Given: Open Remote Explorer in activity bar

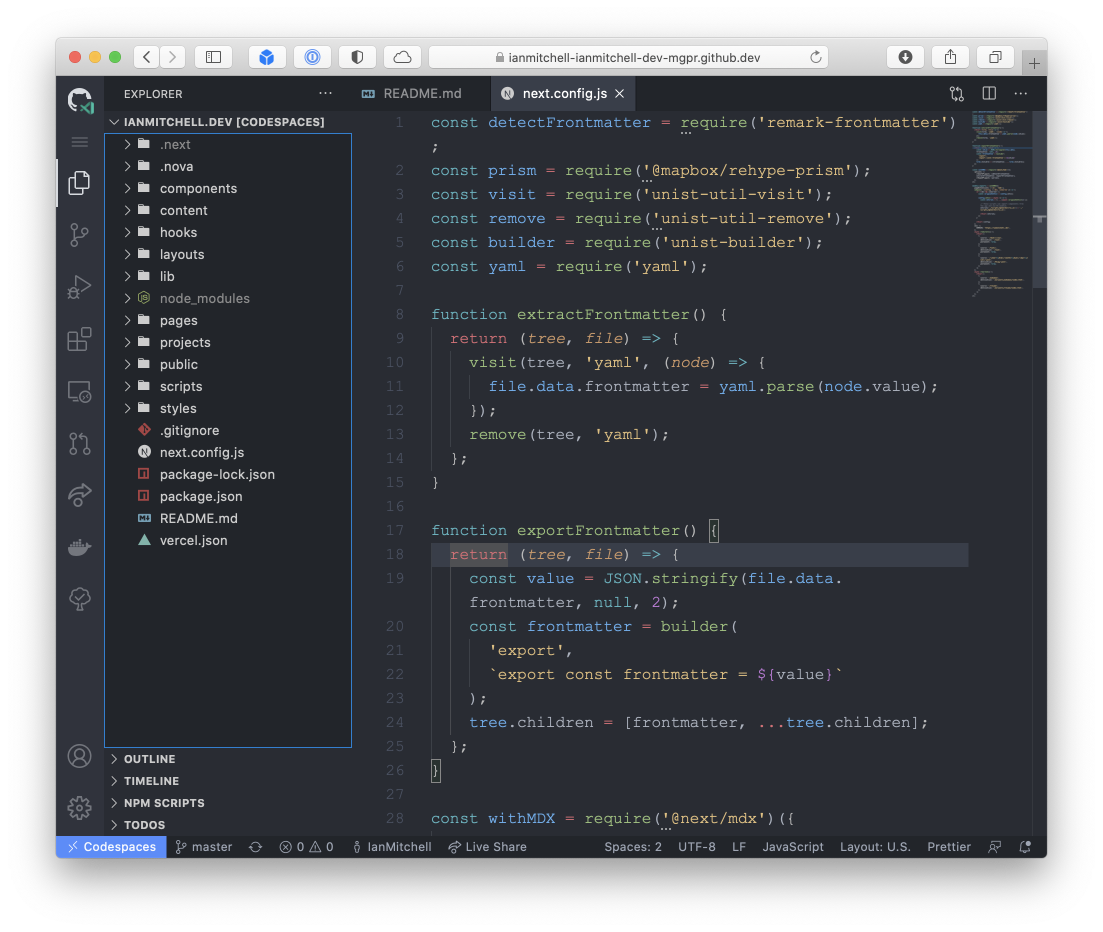Looking at the screenshot, I should pyautogui.click(x=79, y=392).
